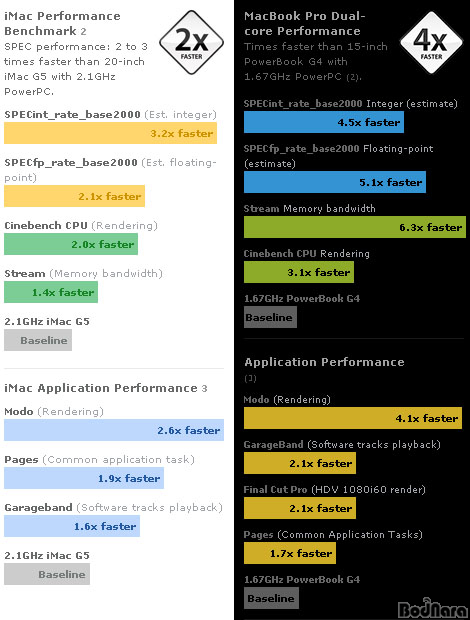Click the 6.3x faster memory bandwidth bar

tap(355, 227)
